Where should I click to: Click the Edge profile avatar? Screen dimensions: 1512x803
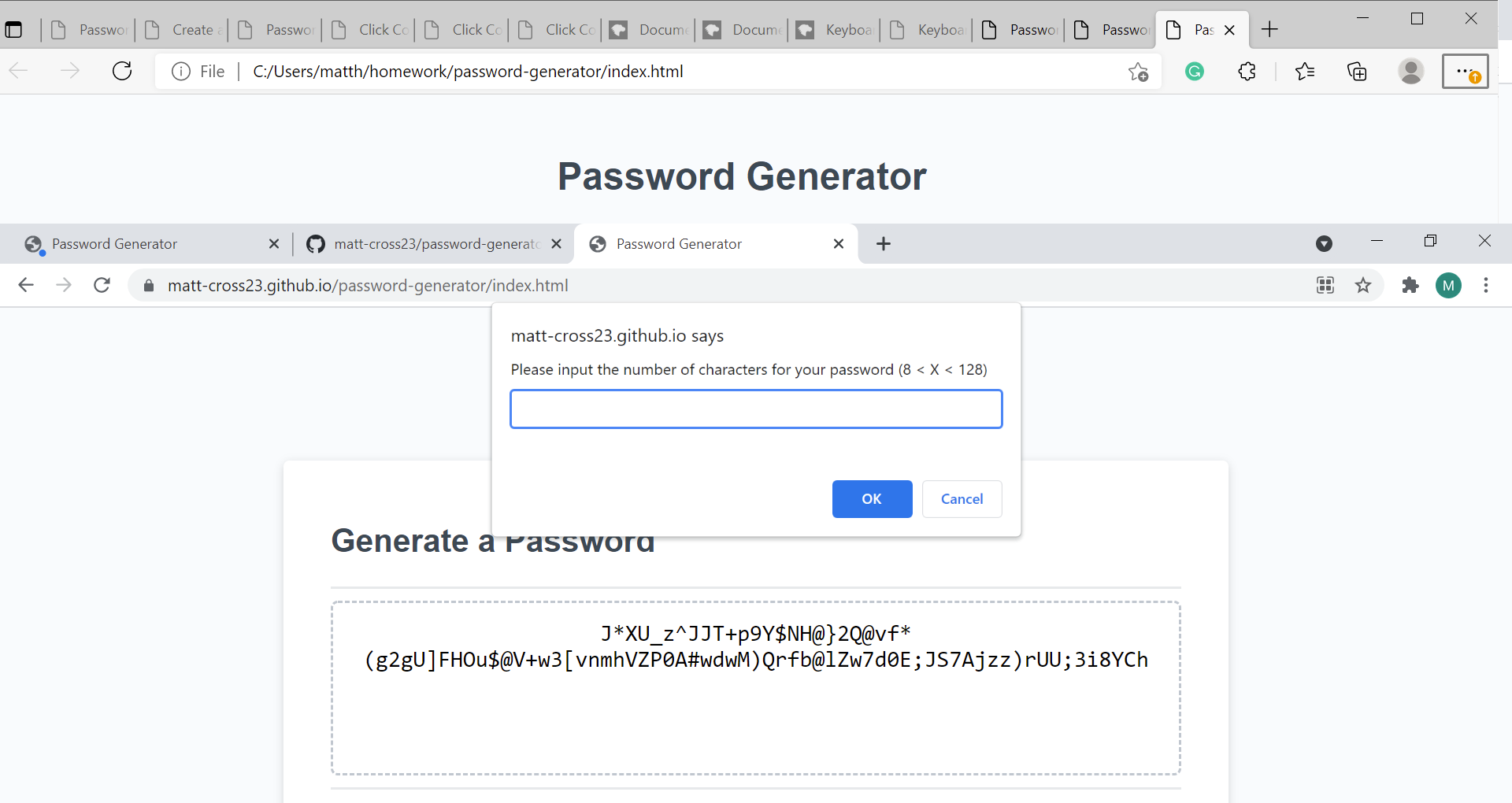1411,71
